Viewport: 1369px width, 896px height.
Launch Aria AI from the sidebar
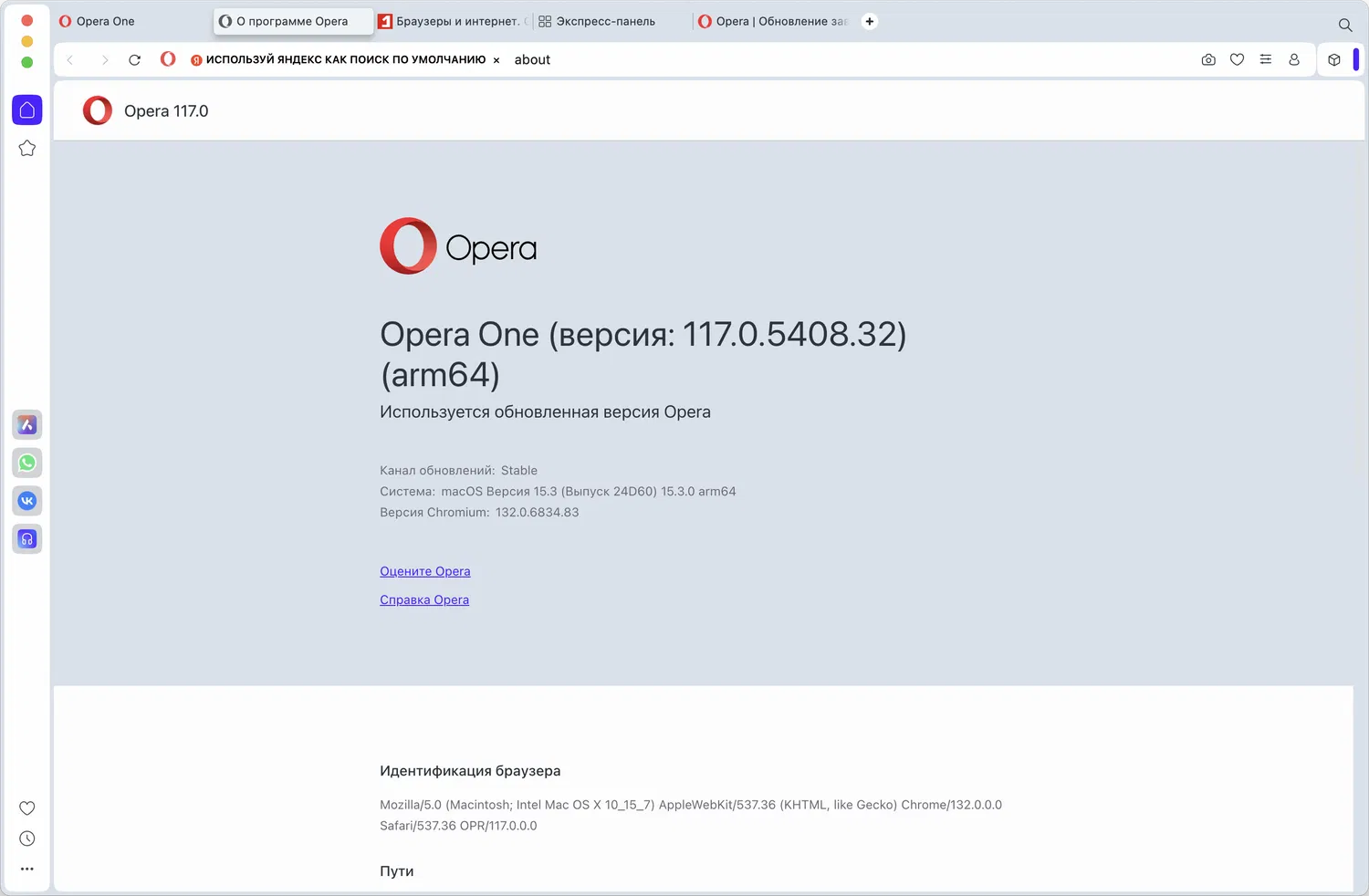pos(27,424)
